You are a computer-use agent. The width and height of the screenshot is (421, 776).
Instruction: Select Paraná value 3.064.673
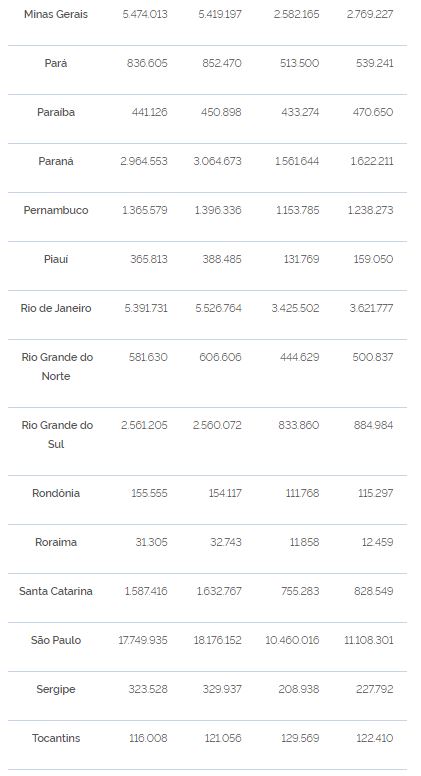point(218,161)
